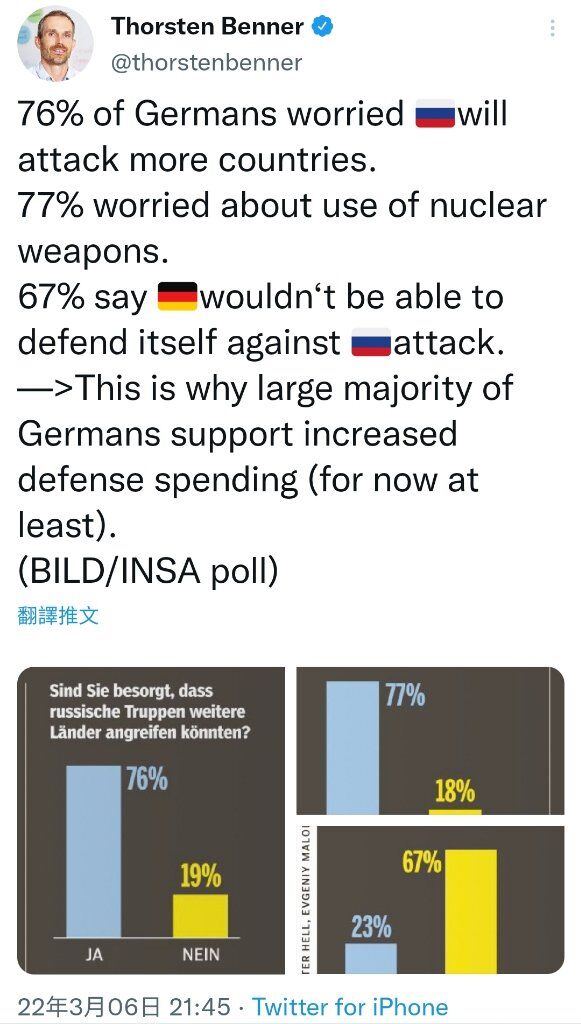This screenshot has height=1024, width=581.
Task: Click the Russian flag emoji after 'worried'
Action: (435, 114)
